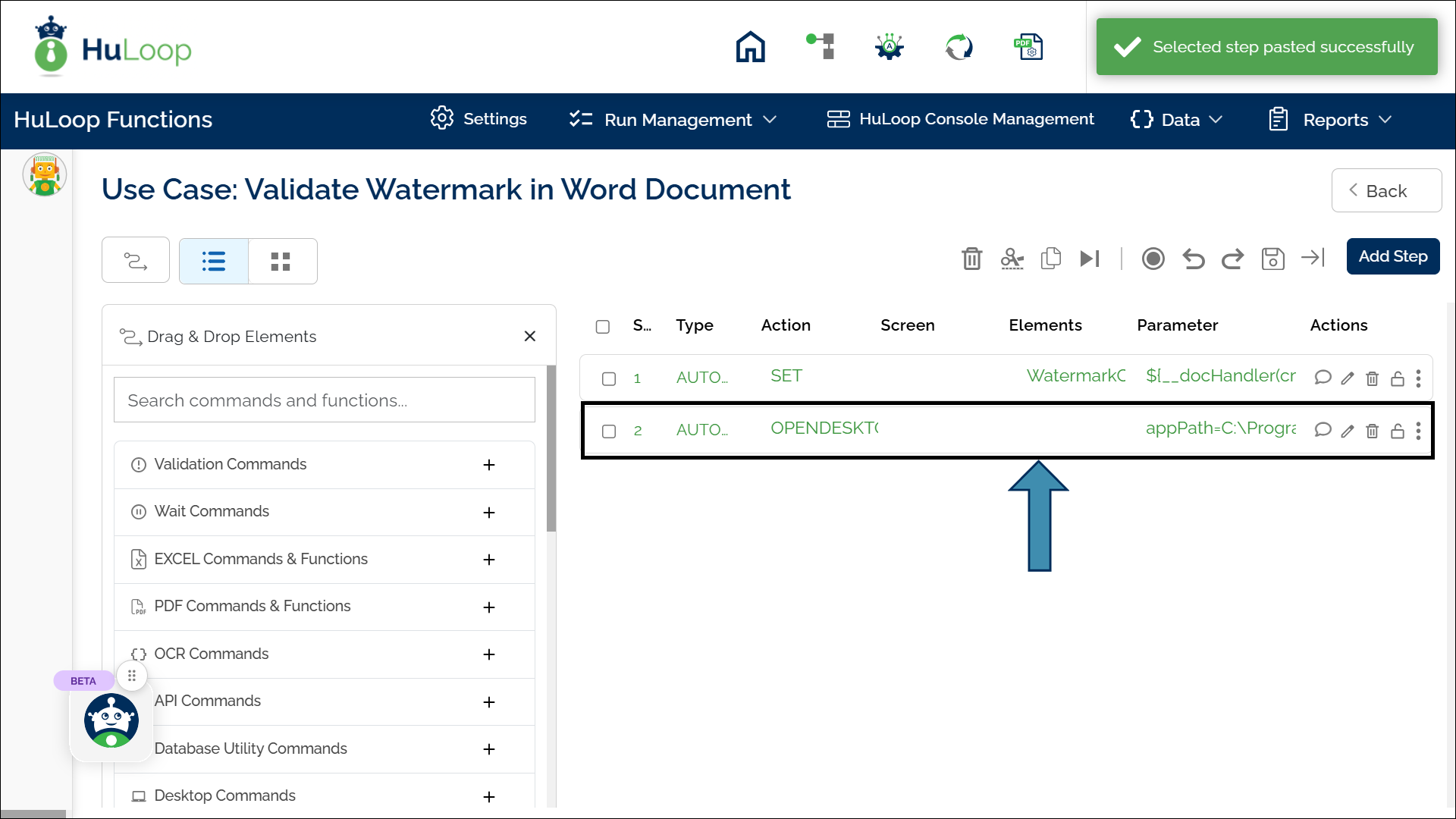
Task: Click the toolbar trash delete icon
Action: coord(971,259)
